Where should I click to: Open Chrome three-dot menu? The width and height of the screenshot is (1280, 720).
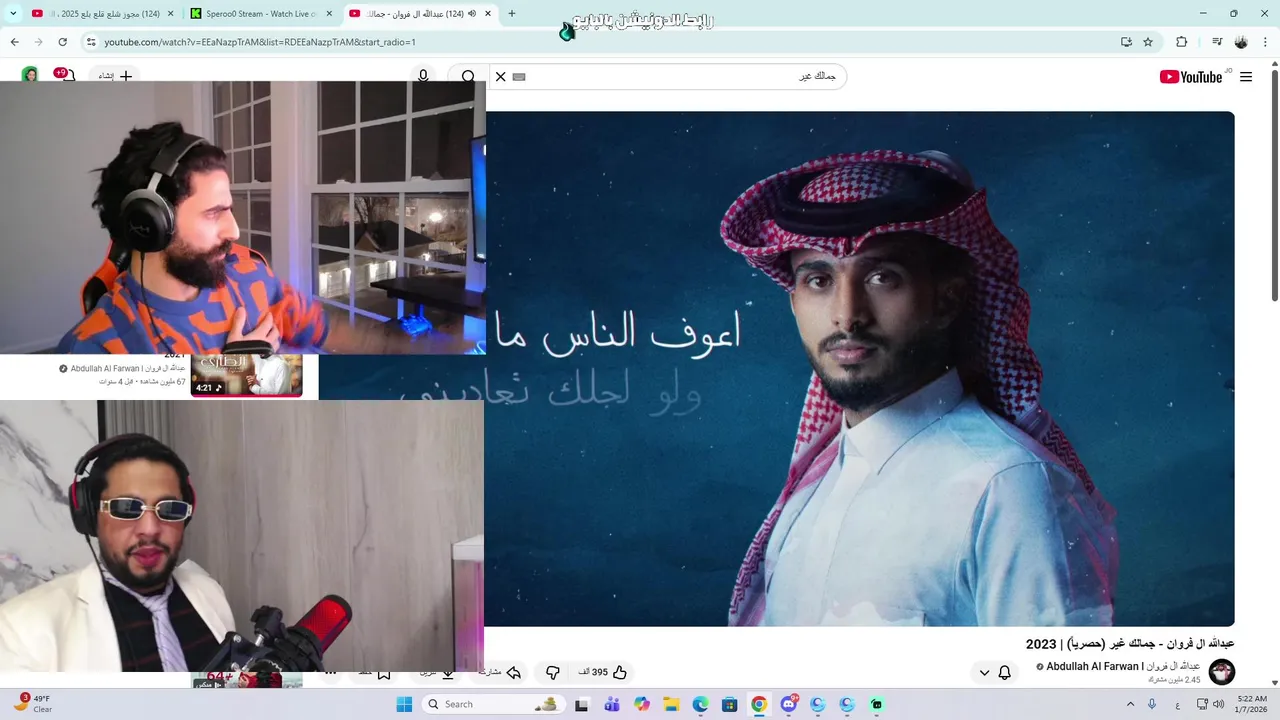coord(1266,42)
